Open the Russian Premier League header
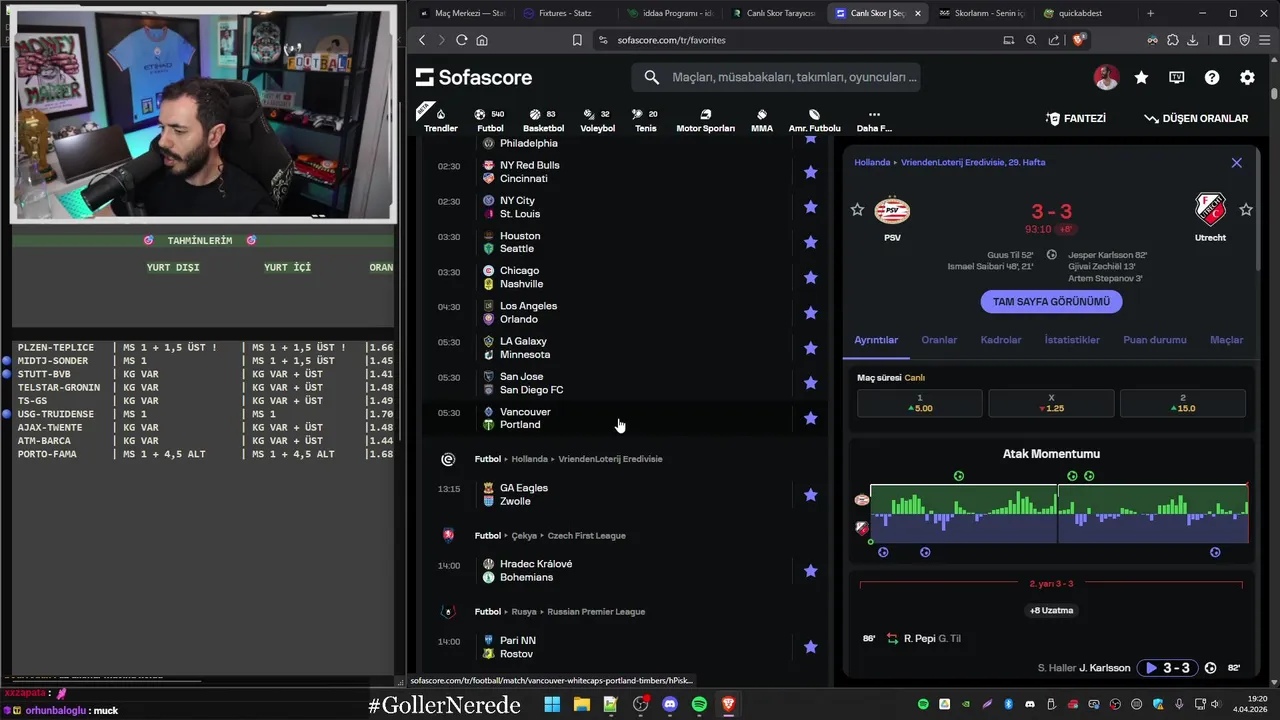Image resolution: width=1280 pixels, height=720 pixels. (560, 611)
